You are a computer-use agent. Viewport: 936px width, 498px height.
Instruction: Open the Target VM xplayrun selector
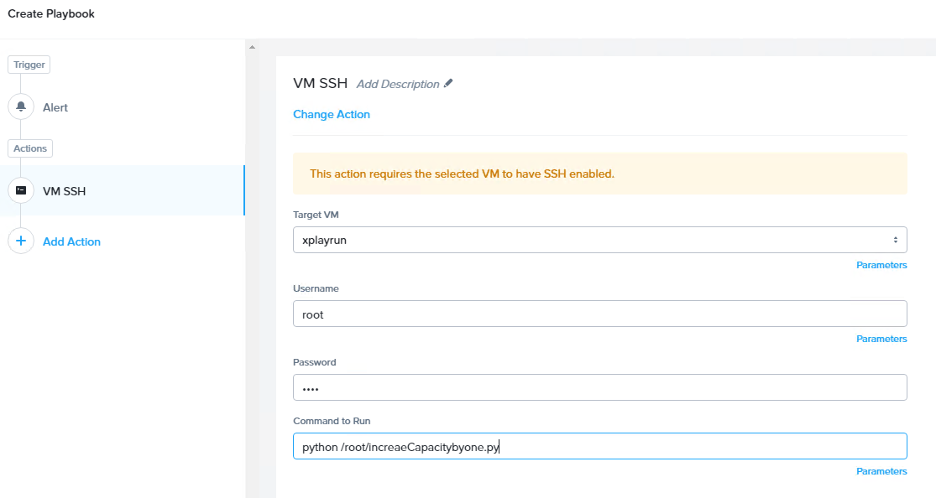coord(598,240)
